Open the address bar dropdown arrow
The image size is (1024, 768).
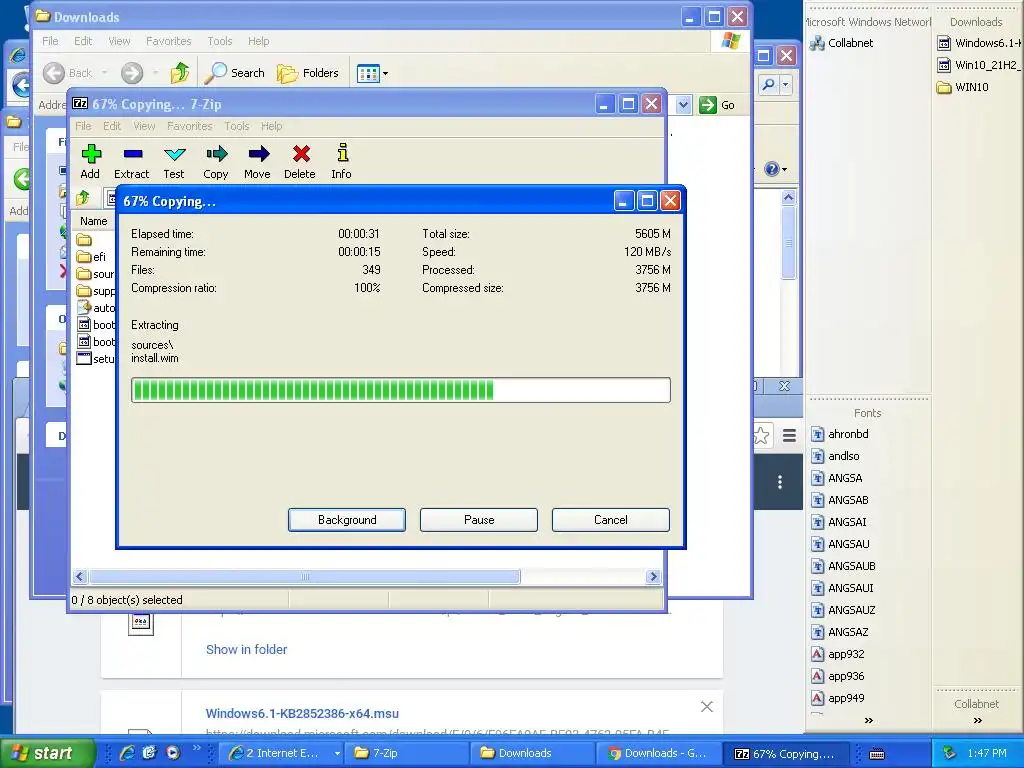pos(683,104)
